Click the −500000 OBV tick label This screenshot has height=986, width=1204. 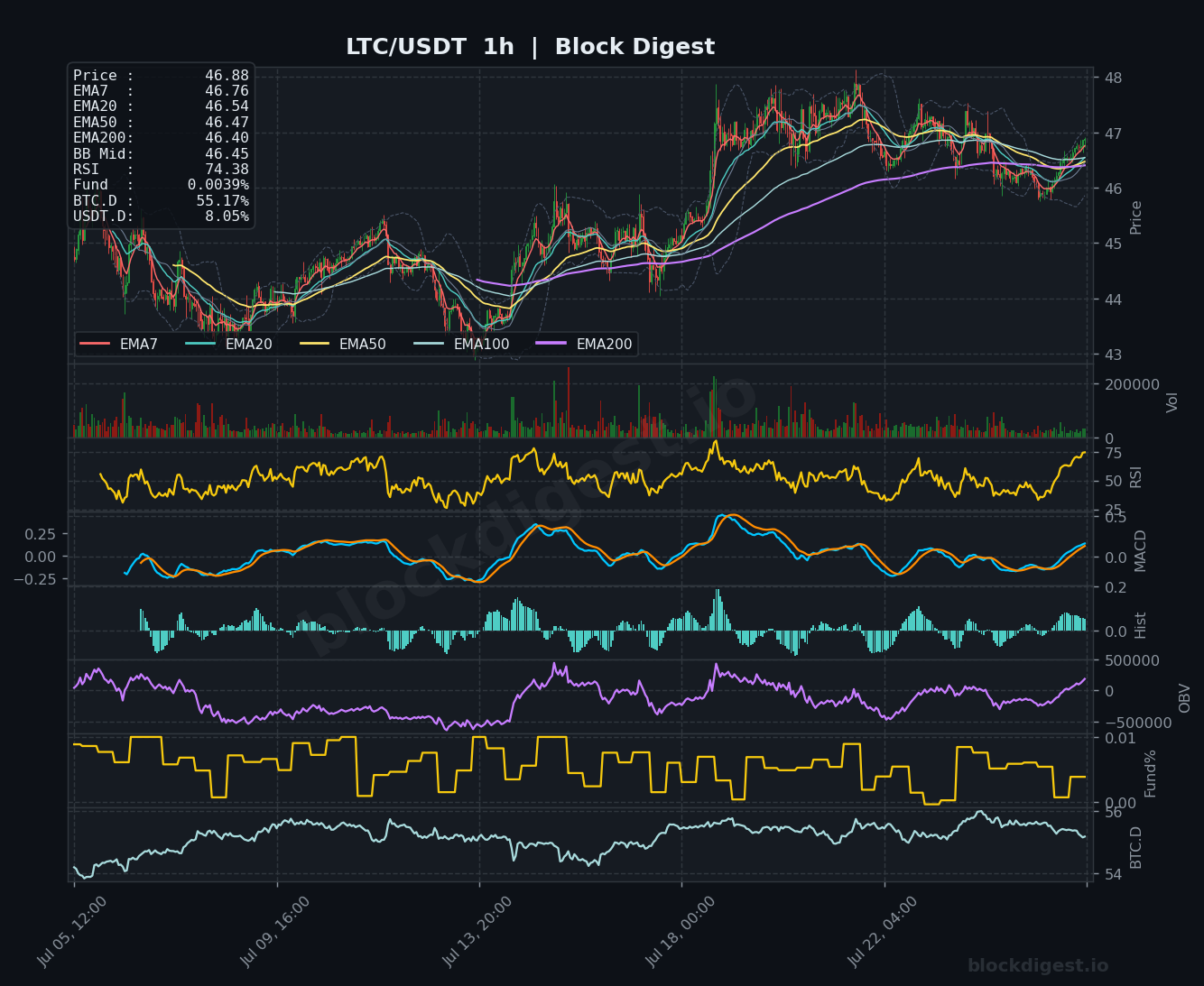click(1137, 723)
